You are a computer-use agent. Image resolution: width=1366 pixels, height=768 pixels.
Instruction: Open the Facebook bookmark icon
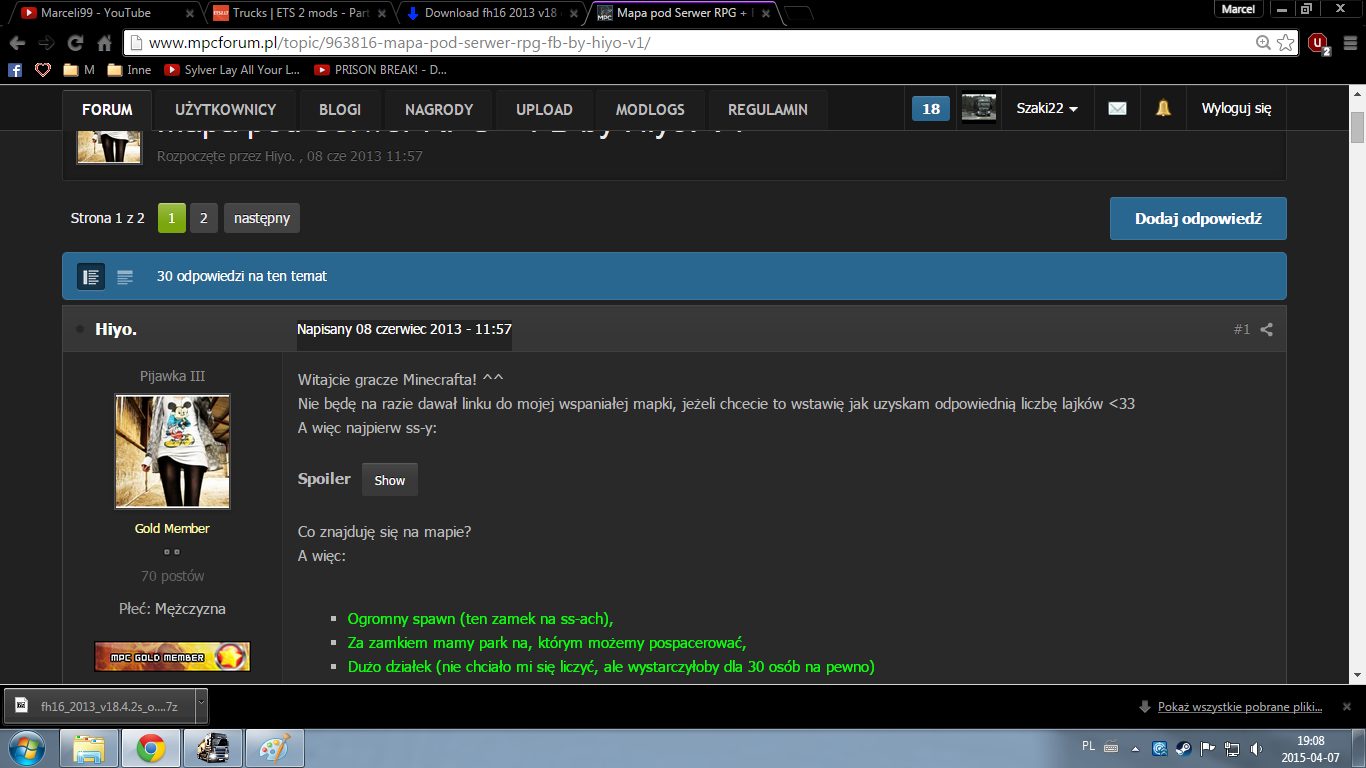click(14, 70)
